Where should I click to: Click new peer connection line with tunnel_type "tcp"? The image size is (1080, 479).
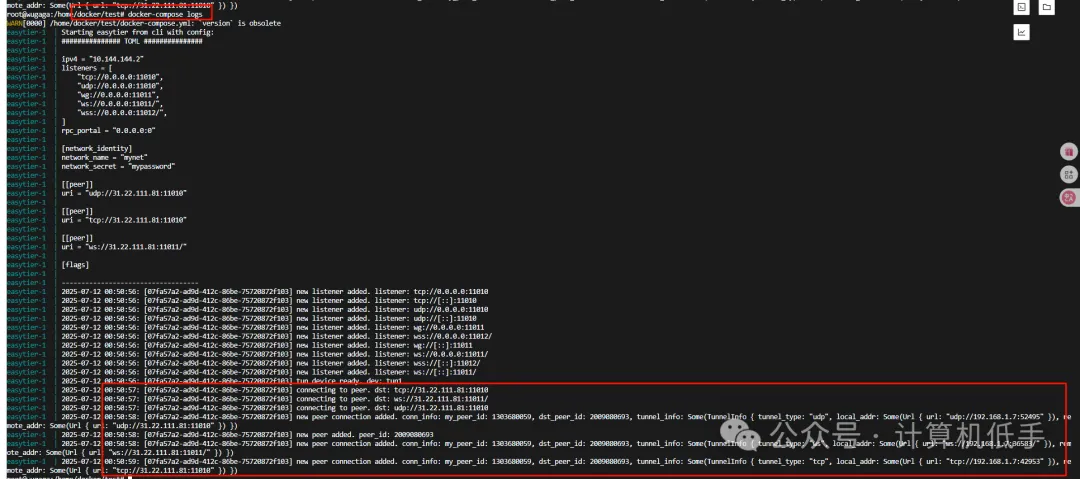[566, 462]
